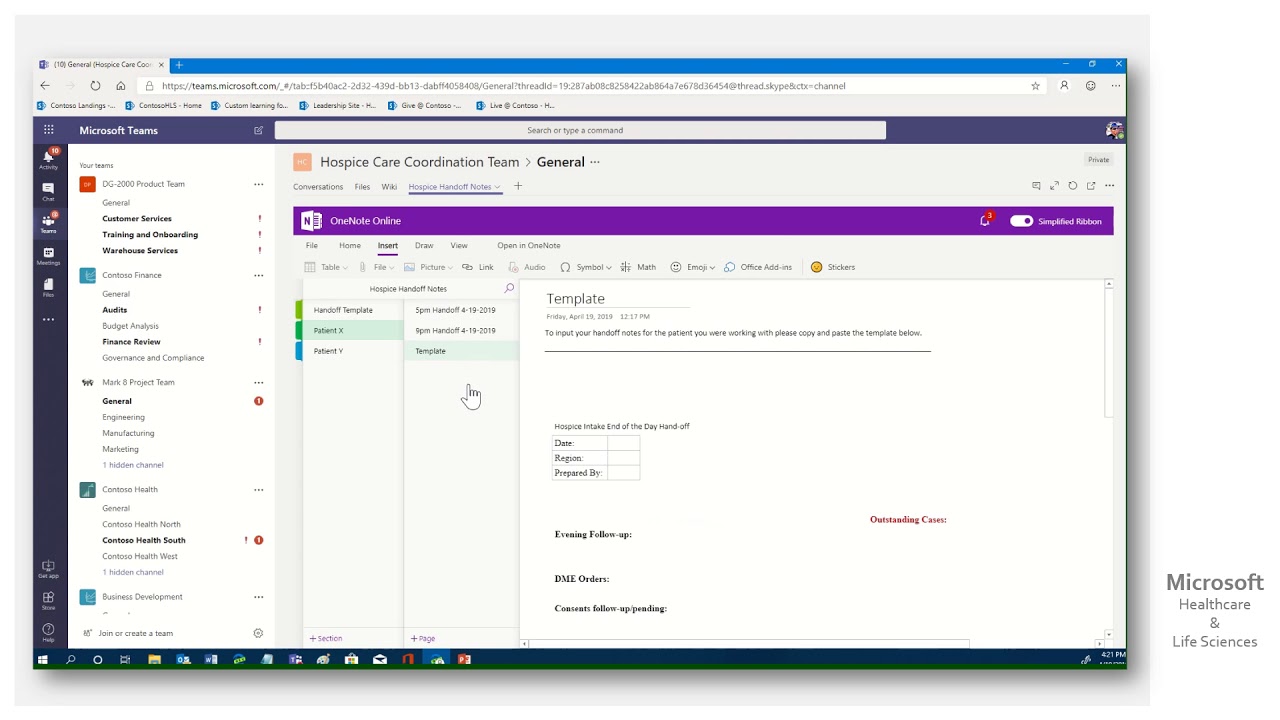This screenshot has width=1280, height=720.
Task: Open Teams Help
Action: [x=48, y=632]
